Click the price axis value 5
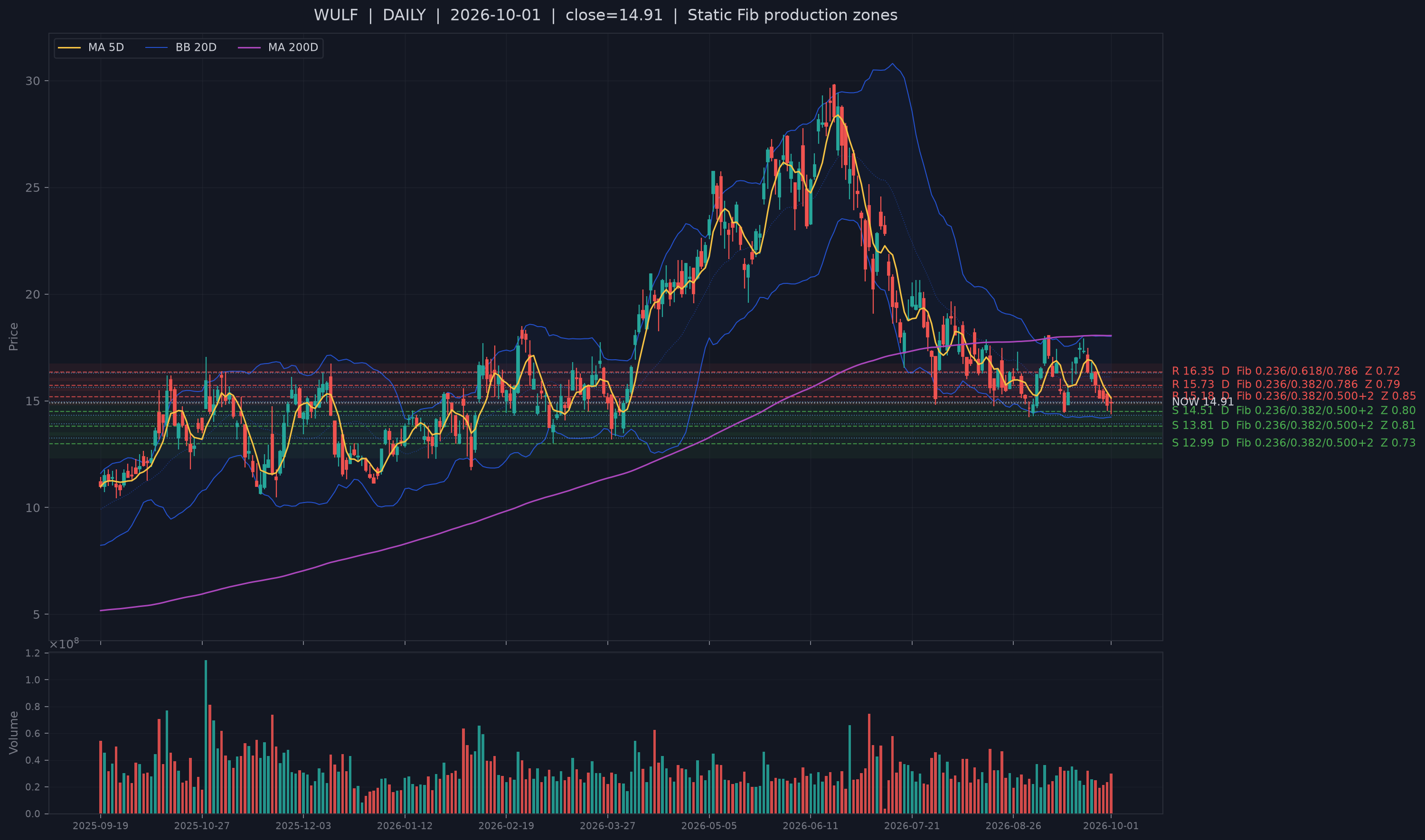1425x840 pixels. pos(37,615)
